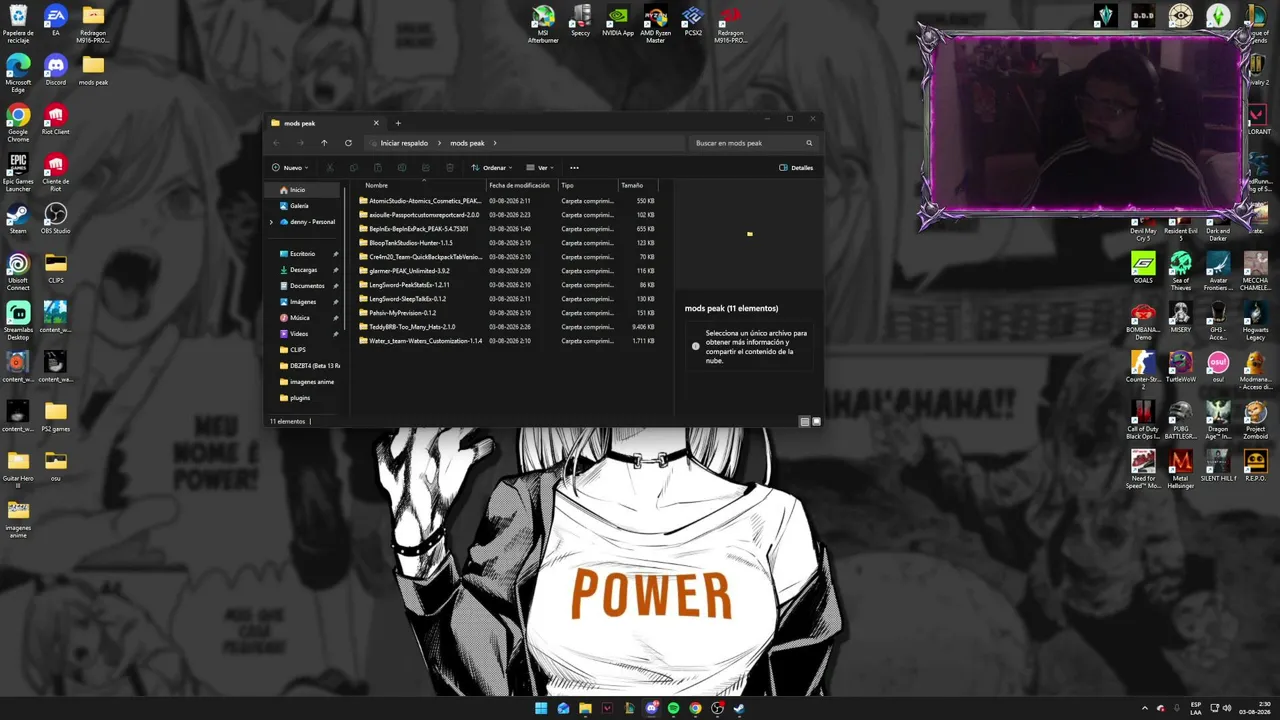
Task: Select the Hogwarts Legacy desktop icon
Action: (x=1255, y=321)
